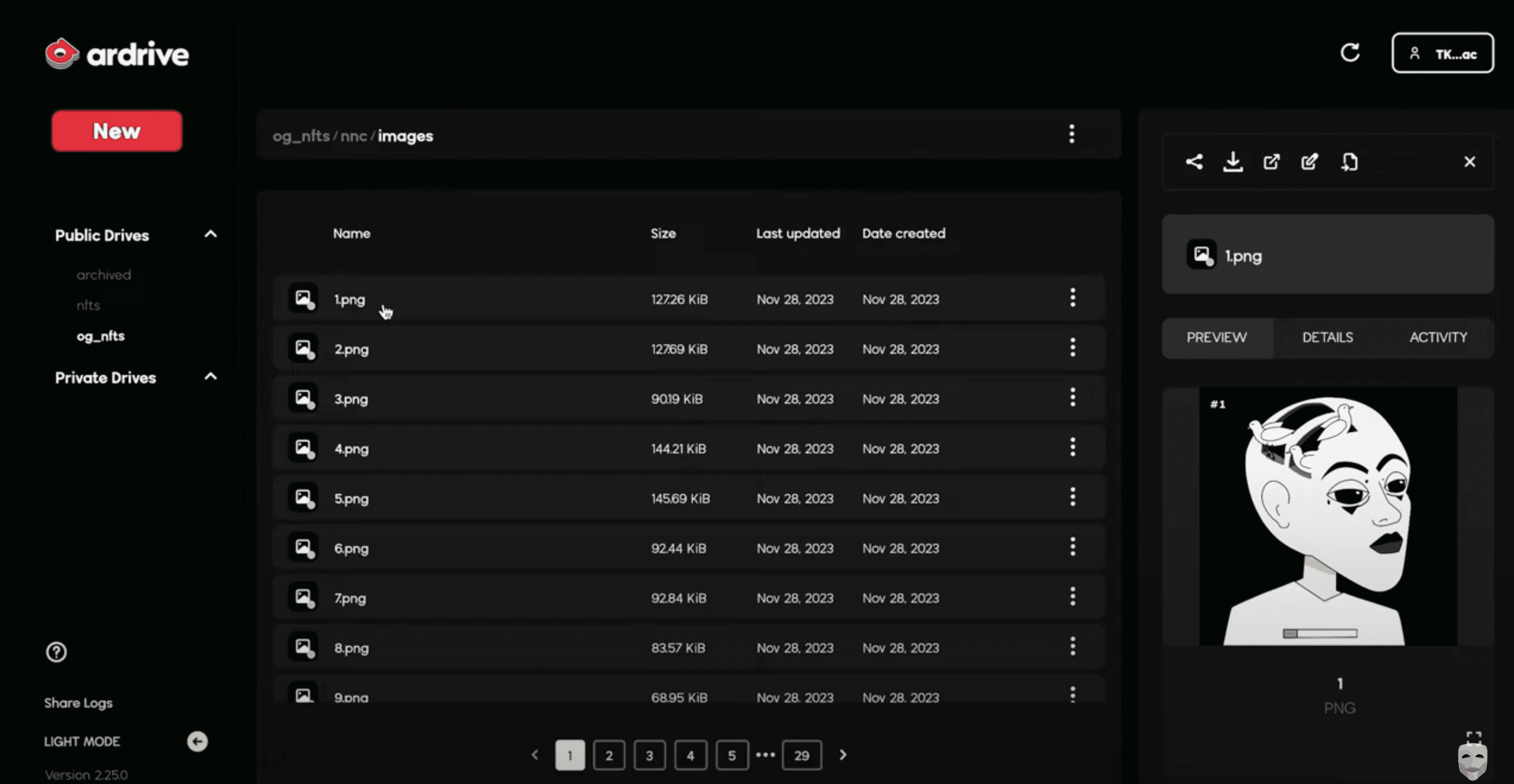Click the image file icon for 6.png
This screenshot has height=784, width=1514.
[x=303, y=548]
